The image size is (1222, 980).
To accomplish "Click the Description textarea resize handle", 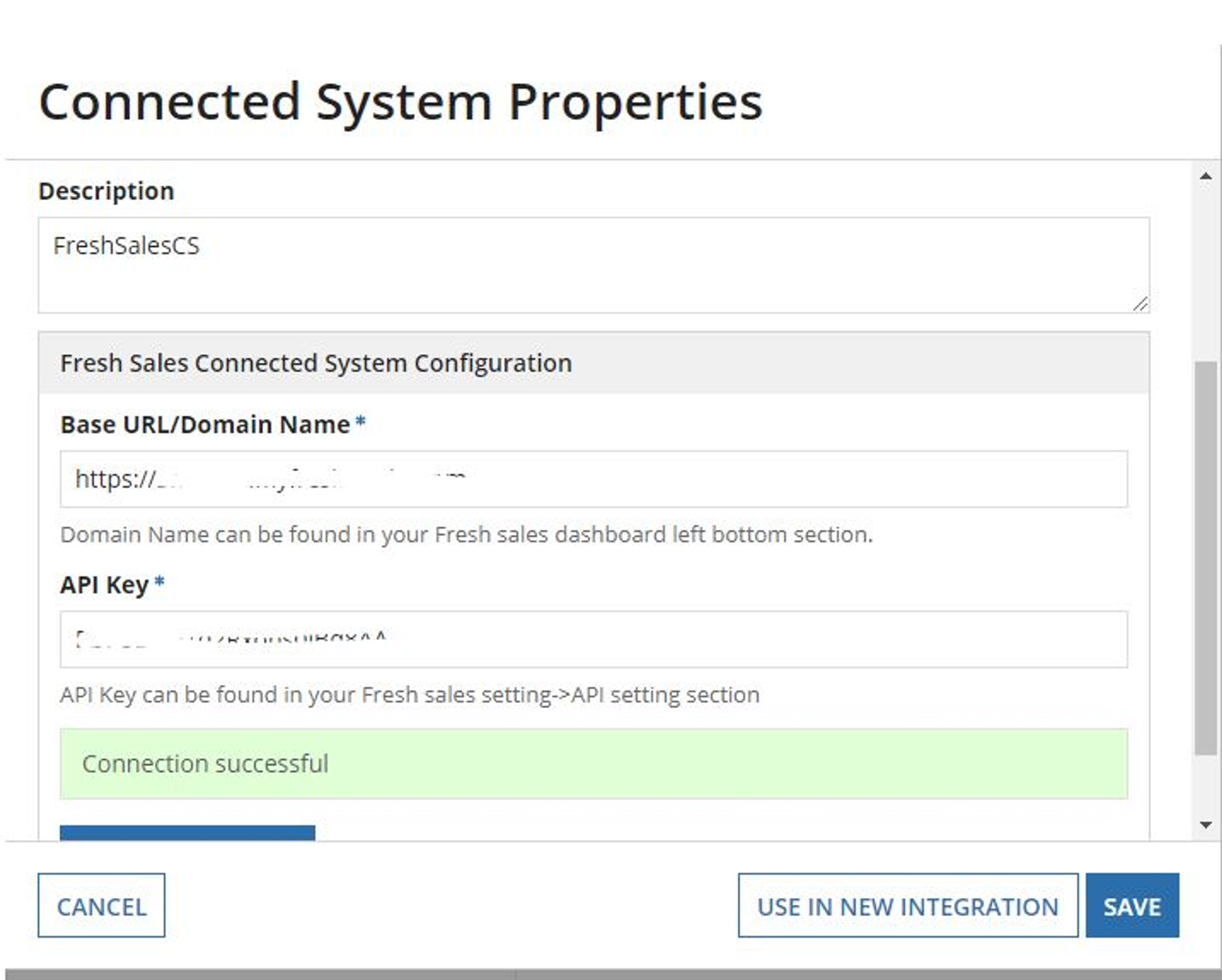I will pos(1141,304).
